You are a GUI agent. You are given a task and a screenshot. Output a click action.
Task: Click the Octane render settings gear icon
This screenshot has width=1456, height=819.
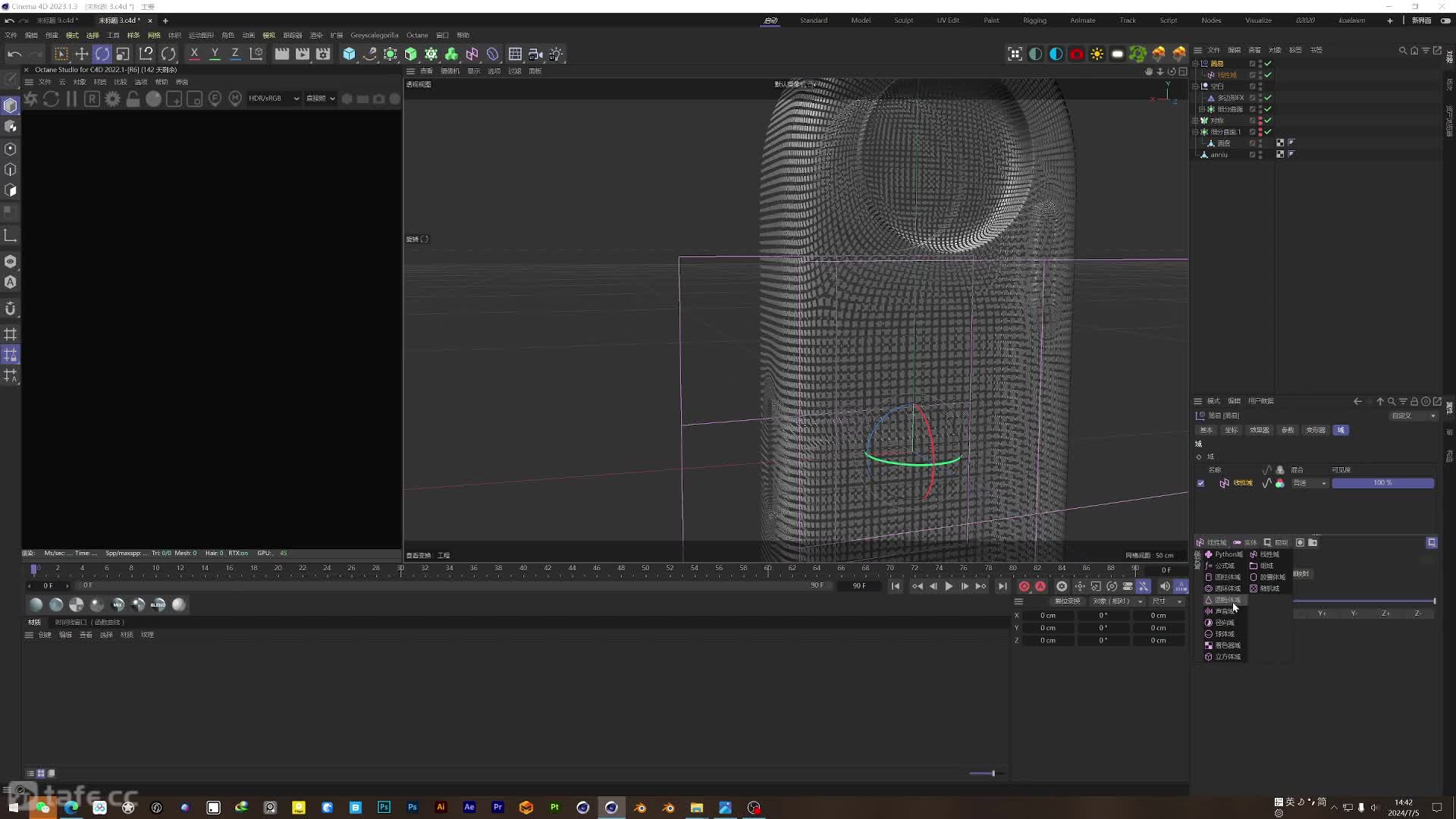click(x=112, y=99)
